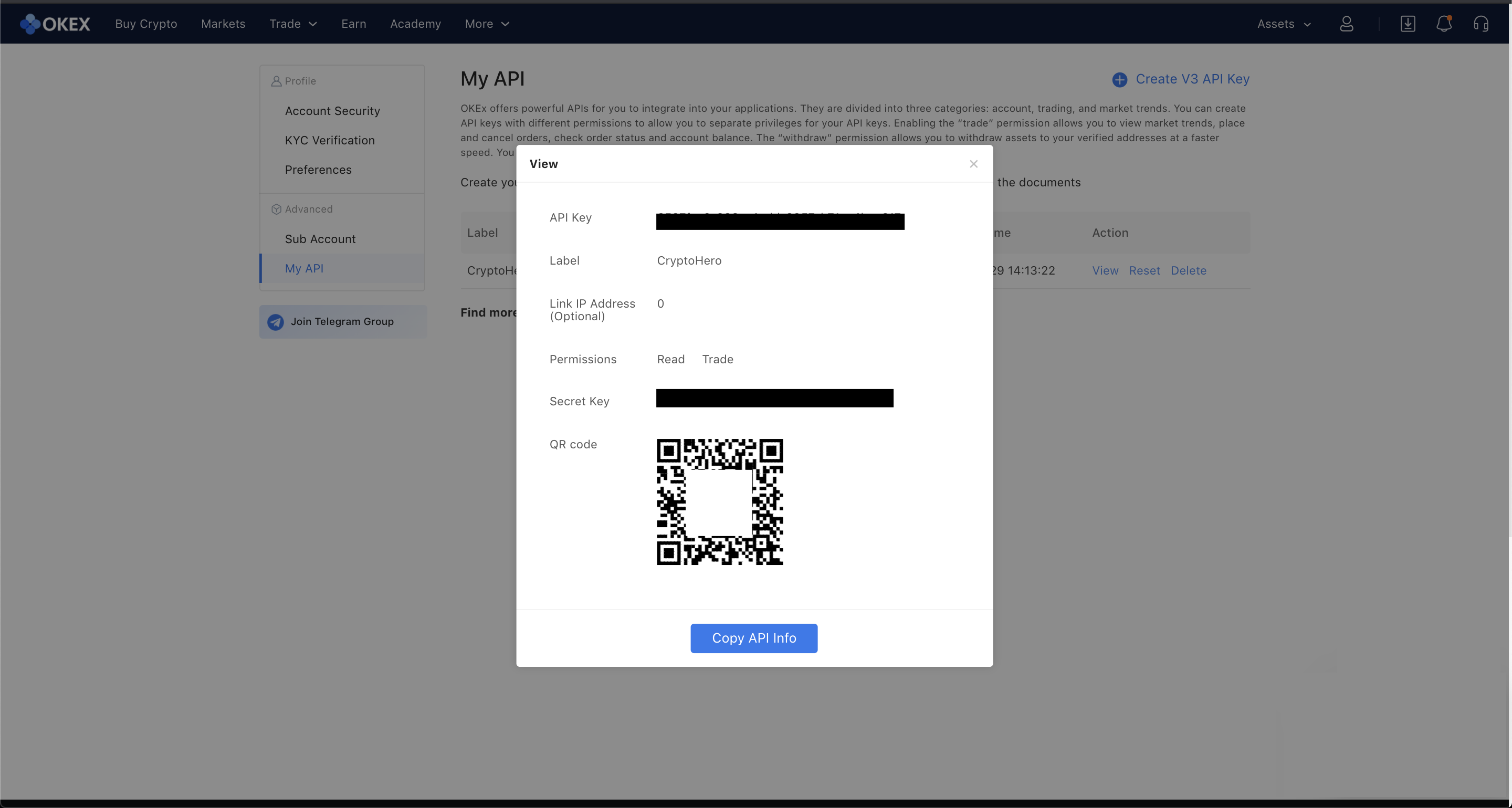Viewport: 1512px width, 808px height.
Task: Click the Delete action link
Action: point(1188,270)
